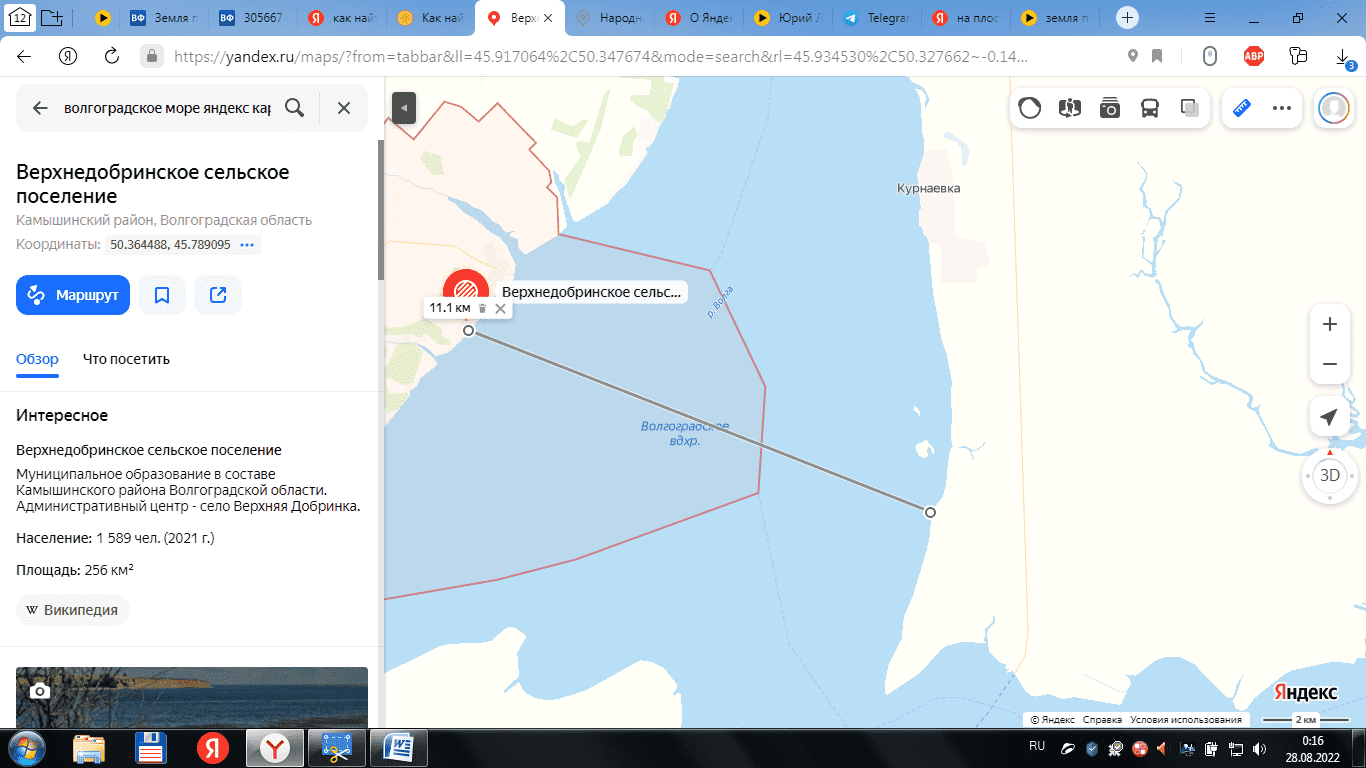1366x768 pixels.
Task: Switch to the Что посетить tab
Action: [126, 359]
